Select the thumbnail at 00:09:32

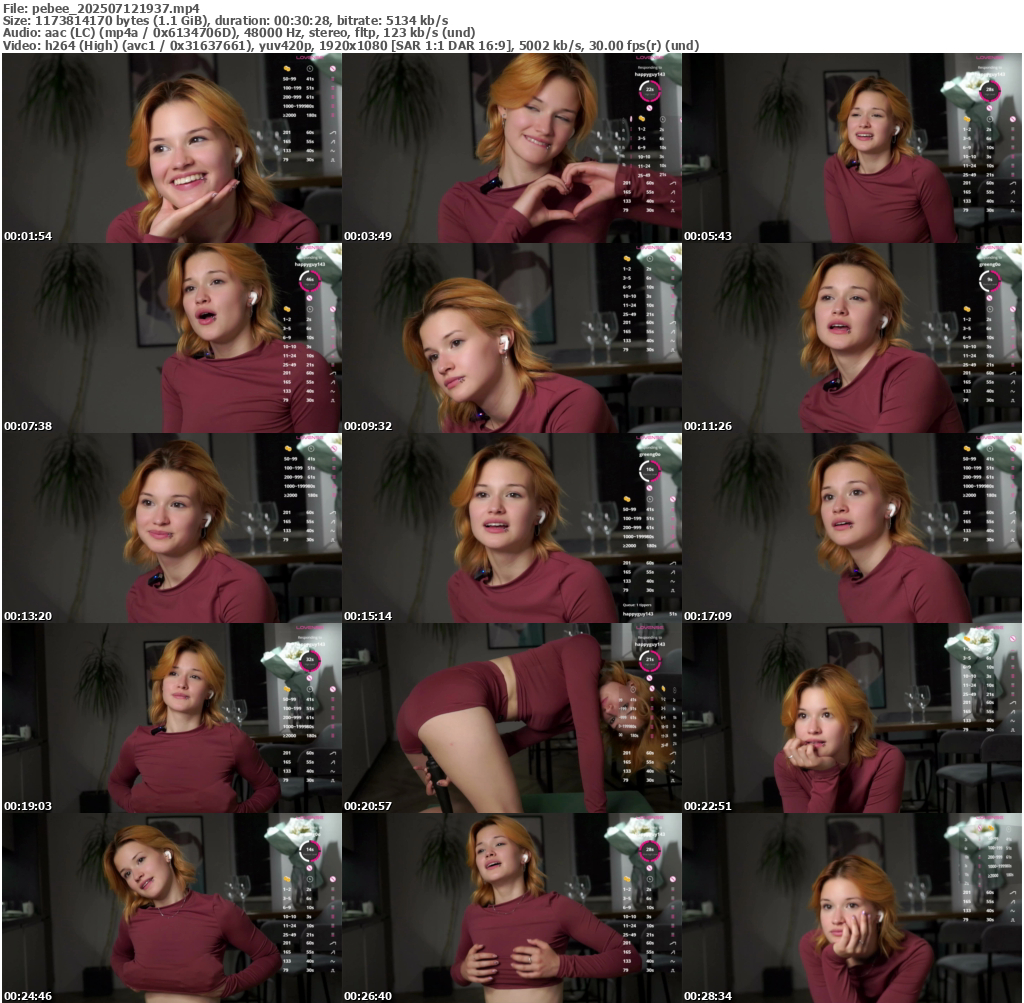(x=512, y=338)
